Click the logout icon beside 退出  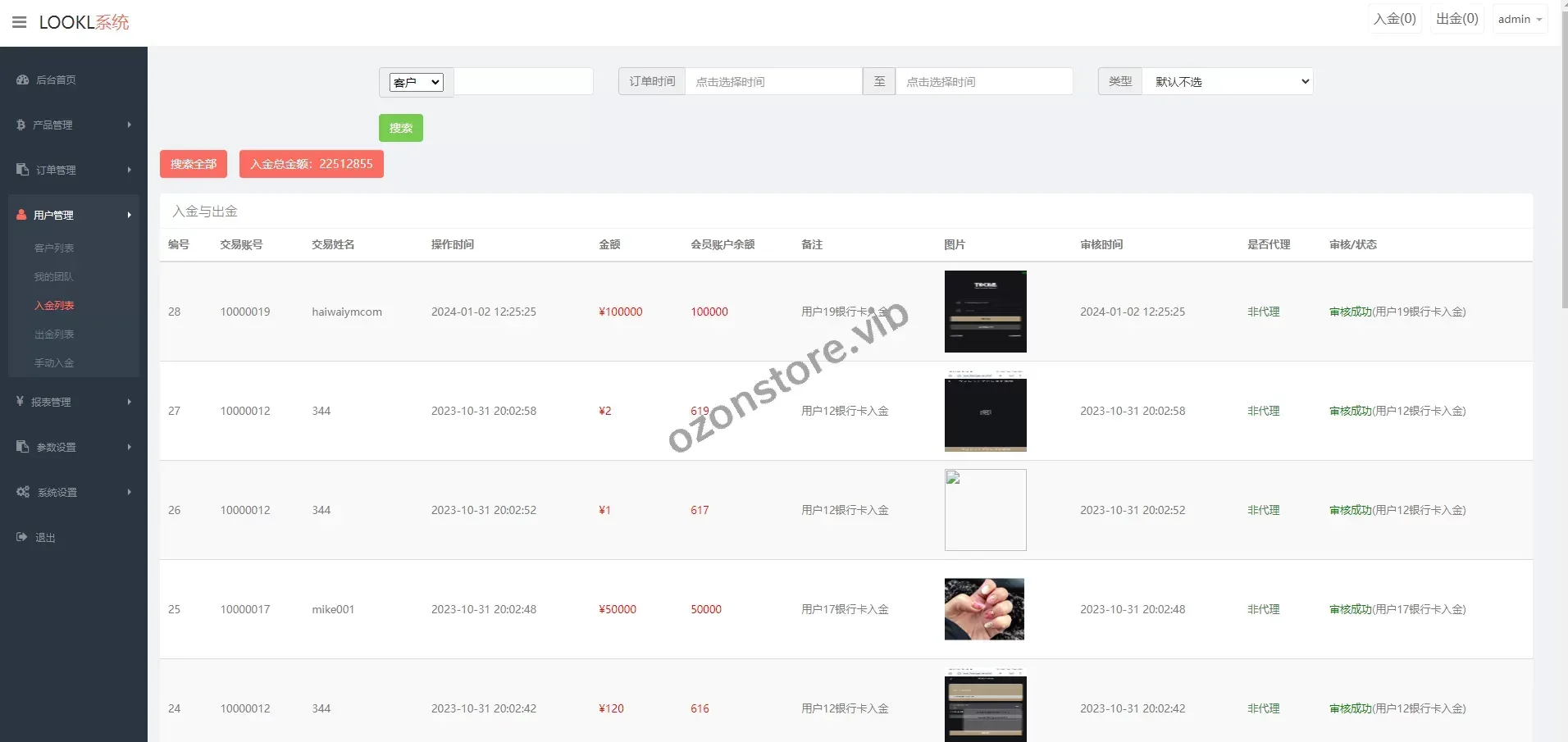(21, 537)
